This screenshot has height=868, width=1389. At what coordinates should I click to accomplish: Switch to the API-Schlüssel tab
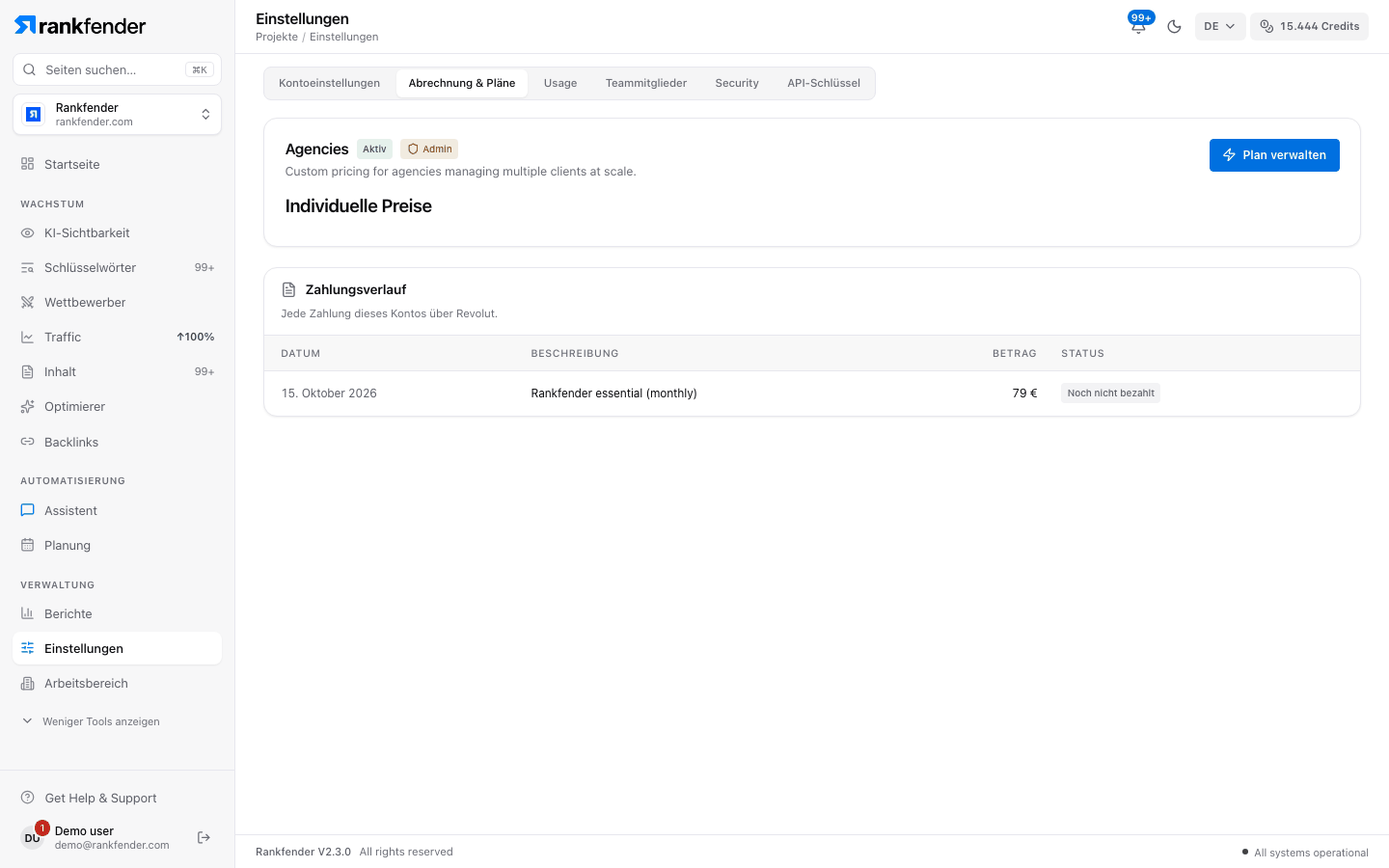[x=824, y=83]
